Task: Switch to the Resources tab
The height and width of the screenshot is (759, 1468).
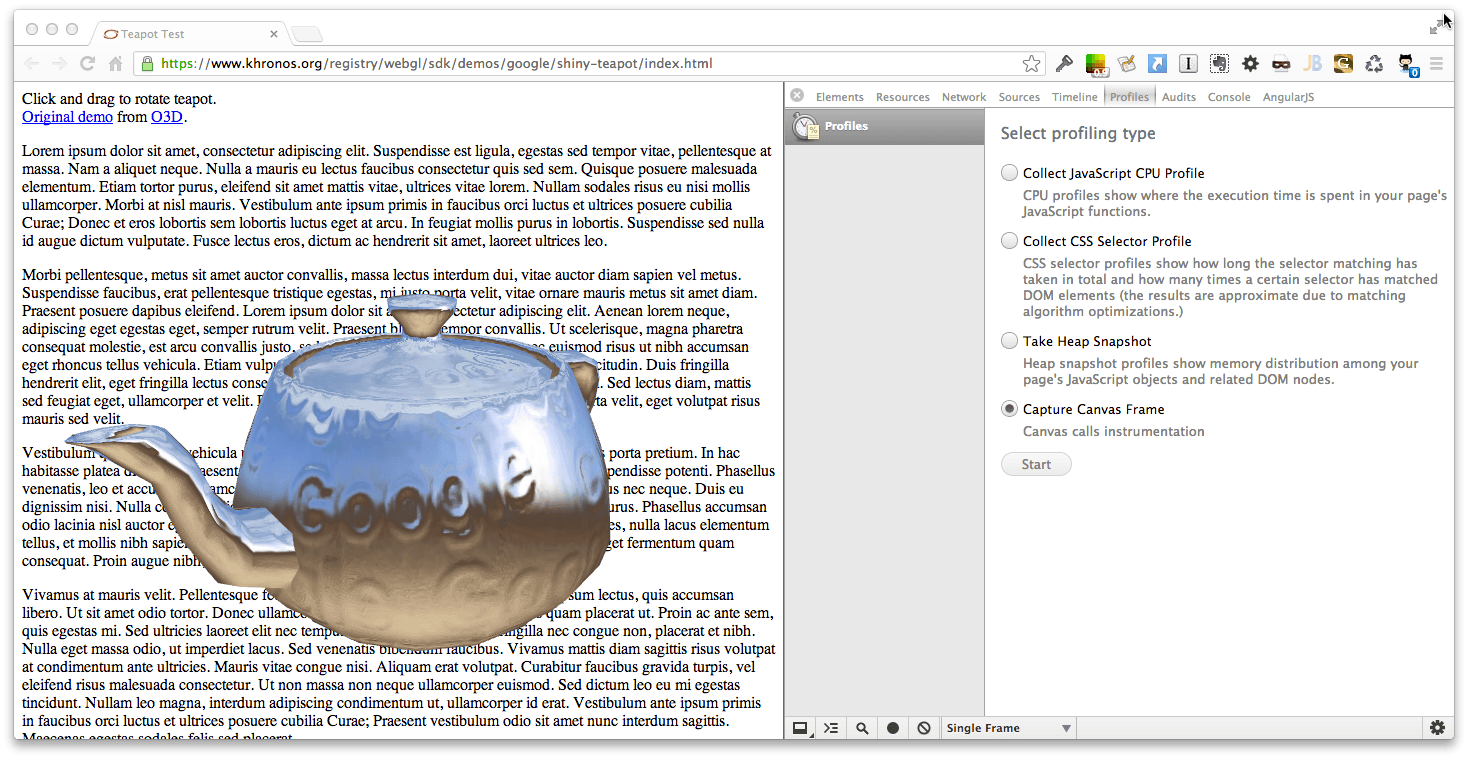Action: click(x=903, y=97)
